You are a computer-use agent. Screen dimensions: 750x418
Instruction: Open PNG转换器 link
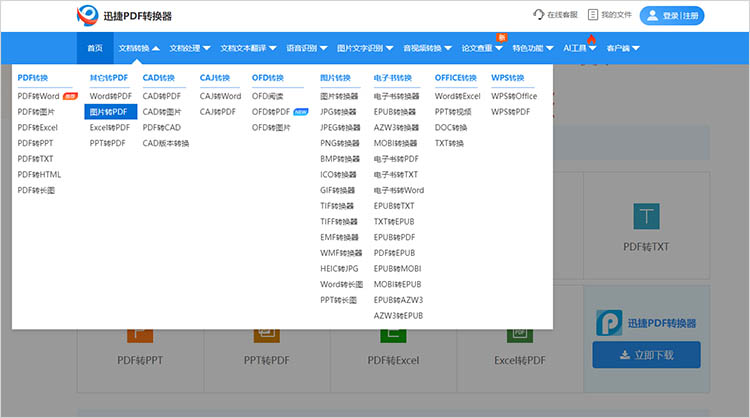(x=340, y=143)
